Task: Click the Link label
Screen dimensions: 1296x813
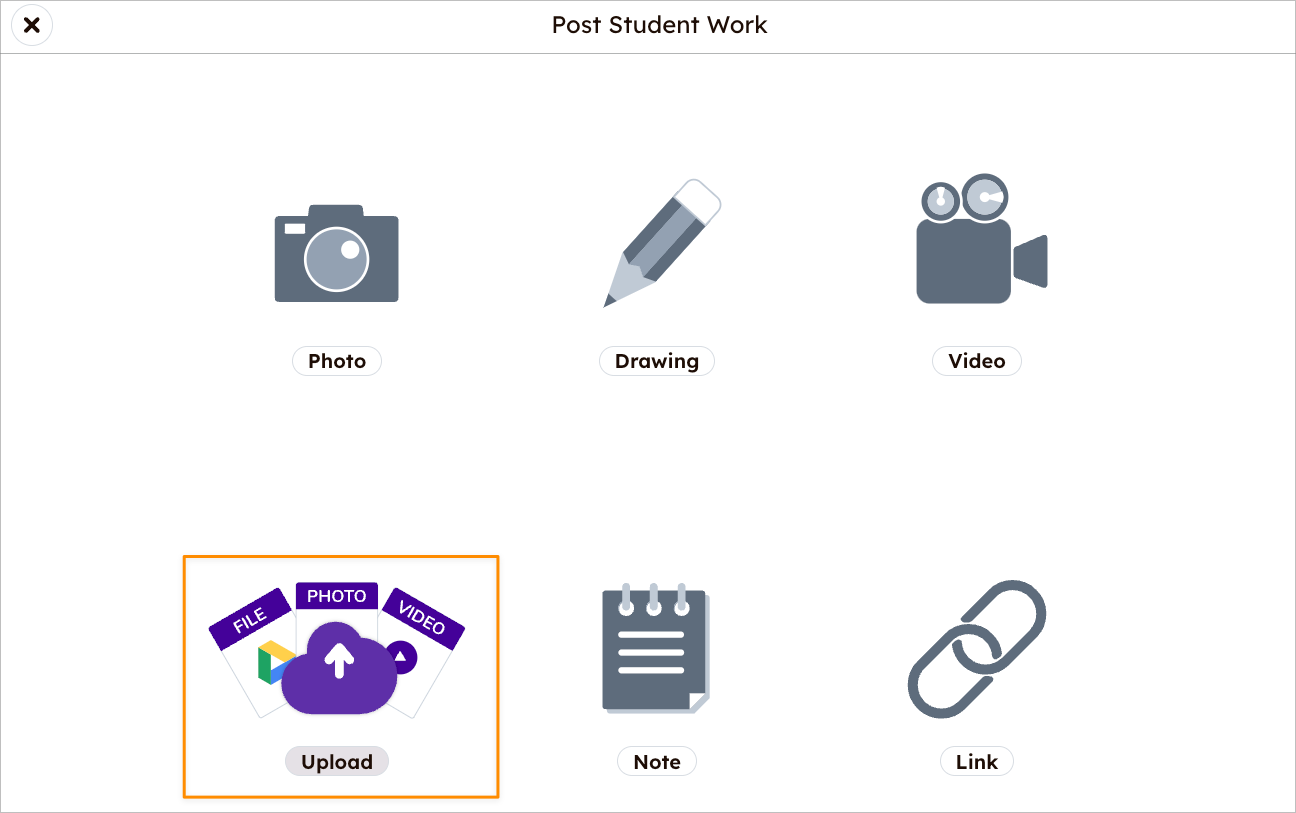Action: pyautogui.click(x=976, y=761)
